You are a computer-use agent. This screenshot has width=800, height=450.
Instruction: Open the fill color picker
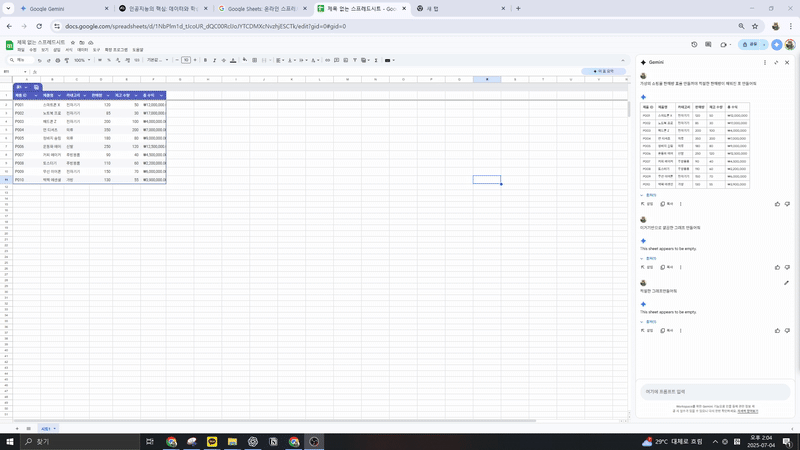click(245, 60)
